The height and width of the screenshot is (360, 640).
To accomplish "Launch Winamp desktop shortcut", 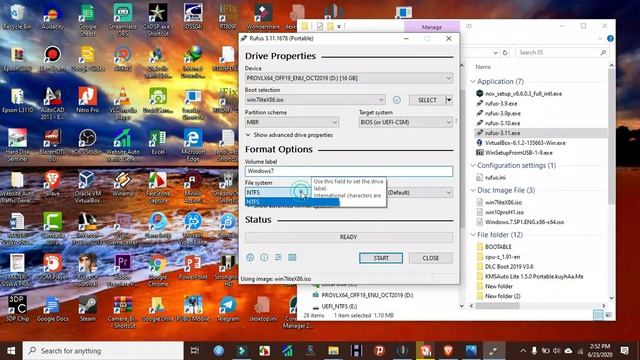I will point(123,184).
